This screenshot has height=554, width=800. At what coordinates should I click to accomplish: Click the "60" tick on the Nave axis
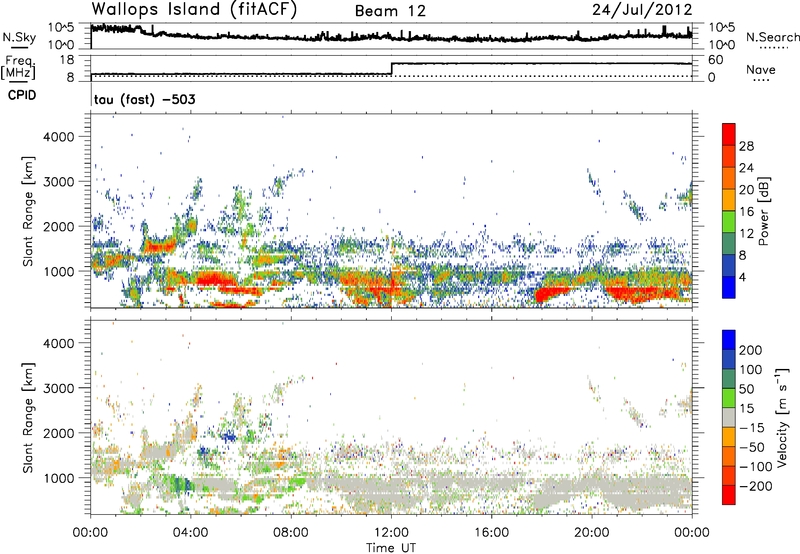(715, 60)
